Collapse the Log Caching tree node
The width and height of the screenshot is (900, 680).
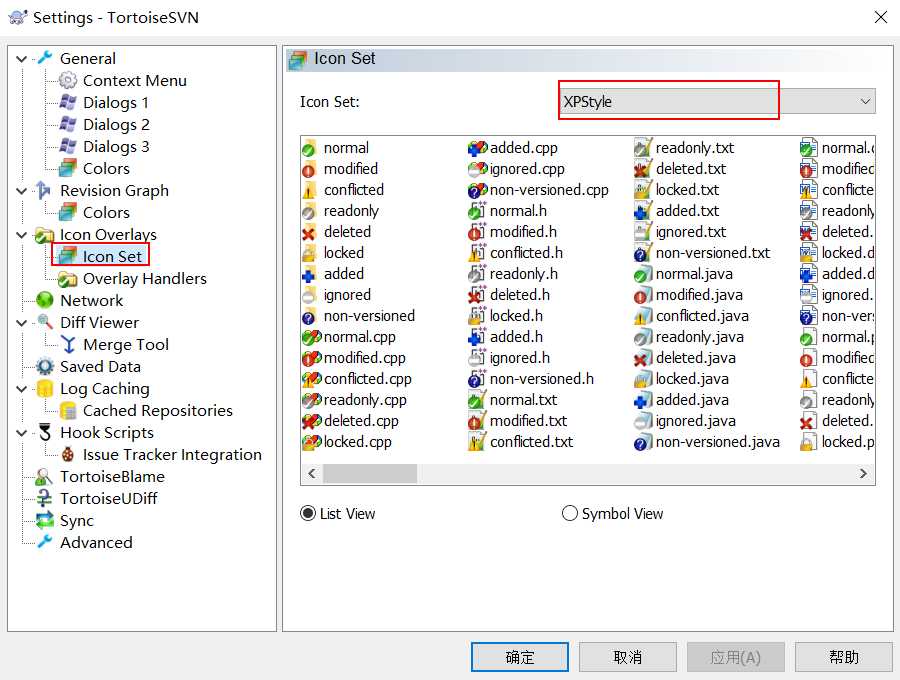click(x=22, y=388)
